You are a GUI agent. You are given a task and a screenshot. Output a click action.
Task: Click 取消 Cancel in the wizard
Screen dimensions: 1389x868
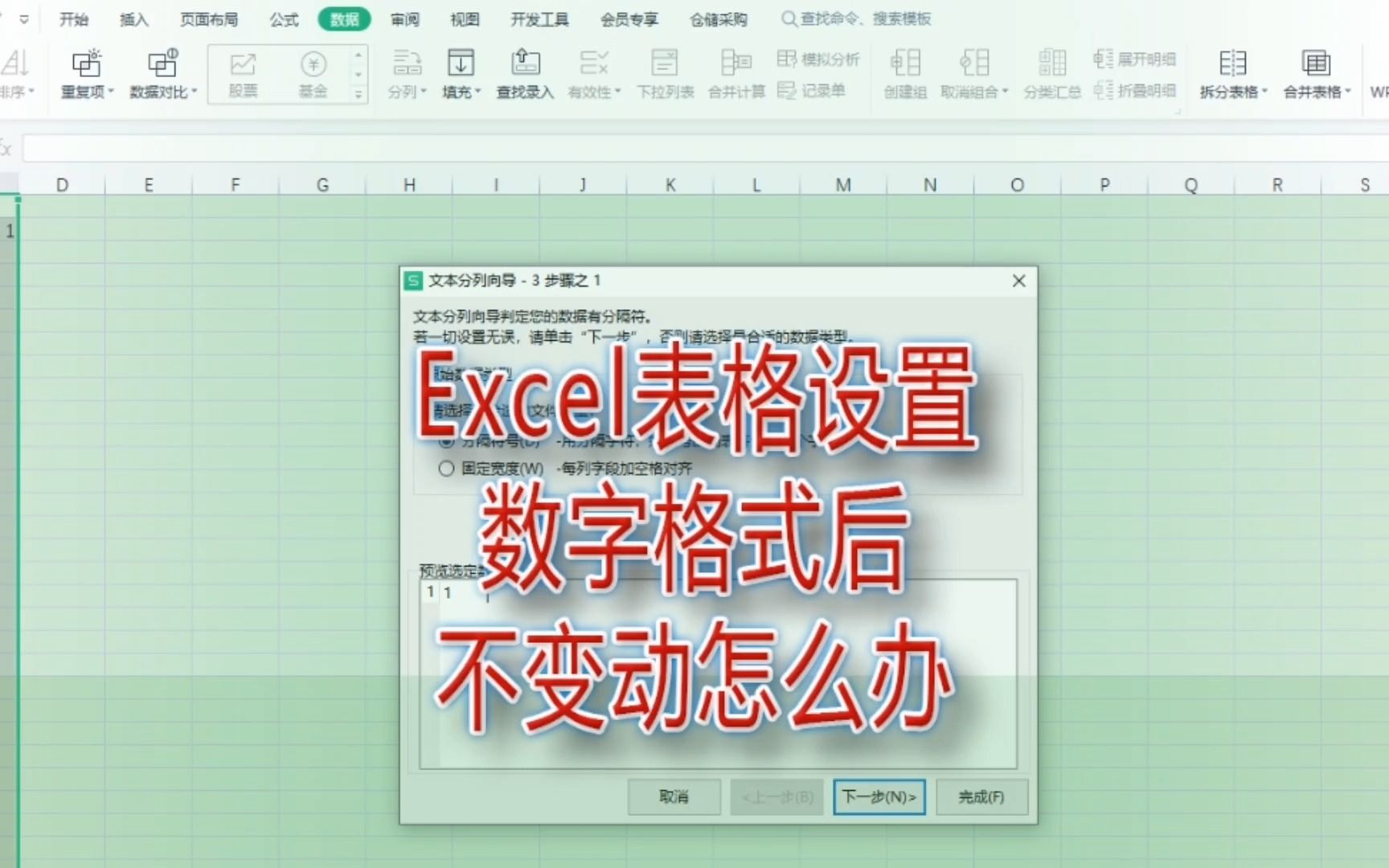(674, 796)
